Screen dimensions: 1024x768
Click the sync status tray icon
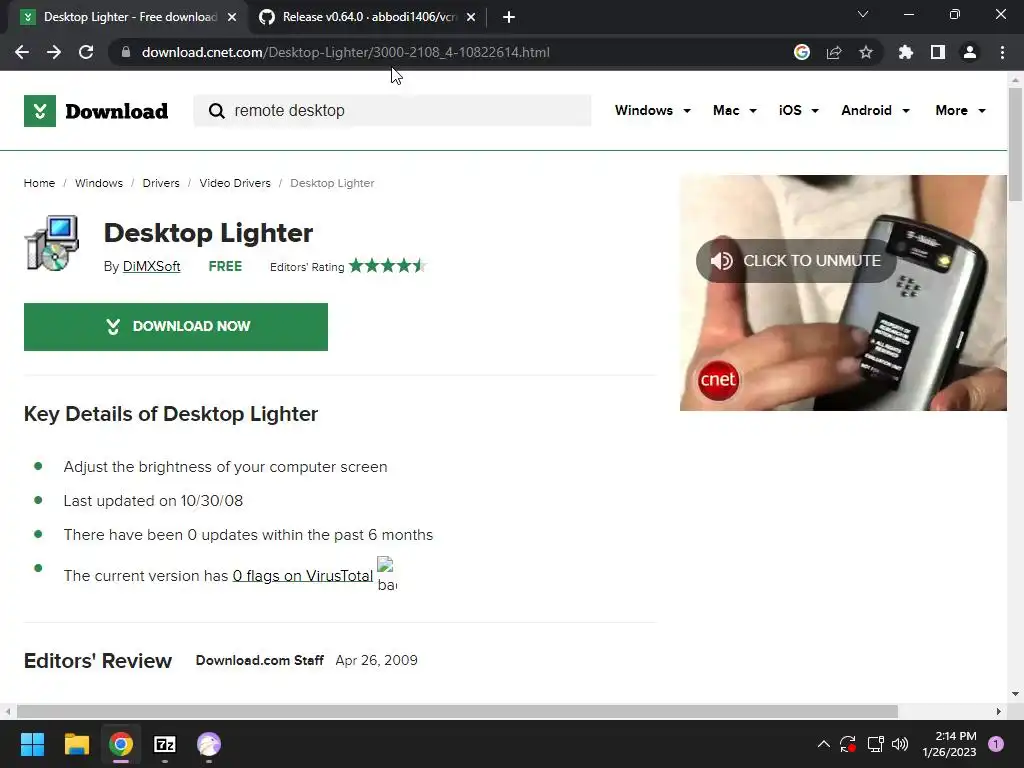pos(848,744)
